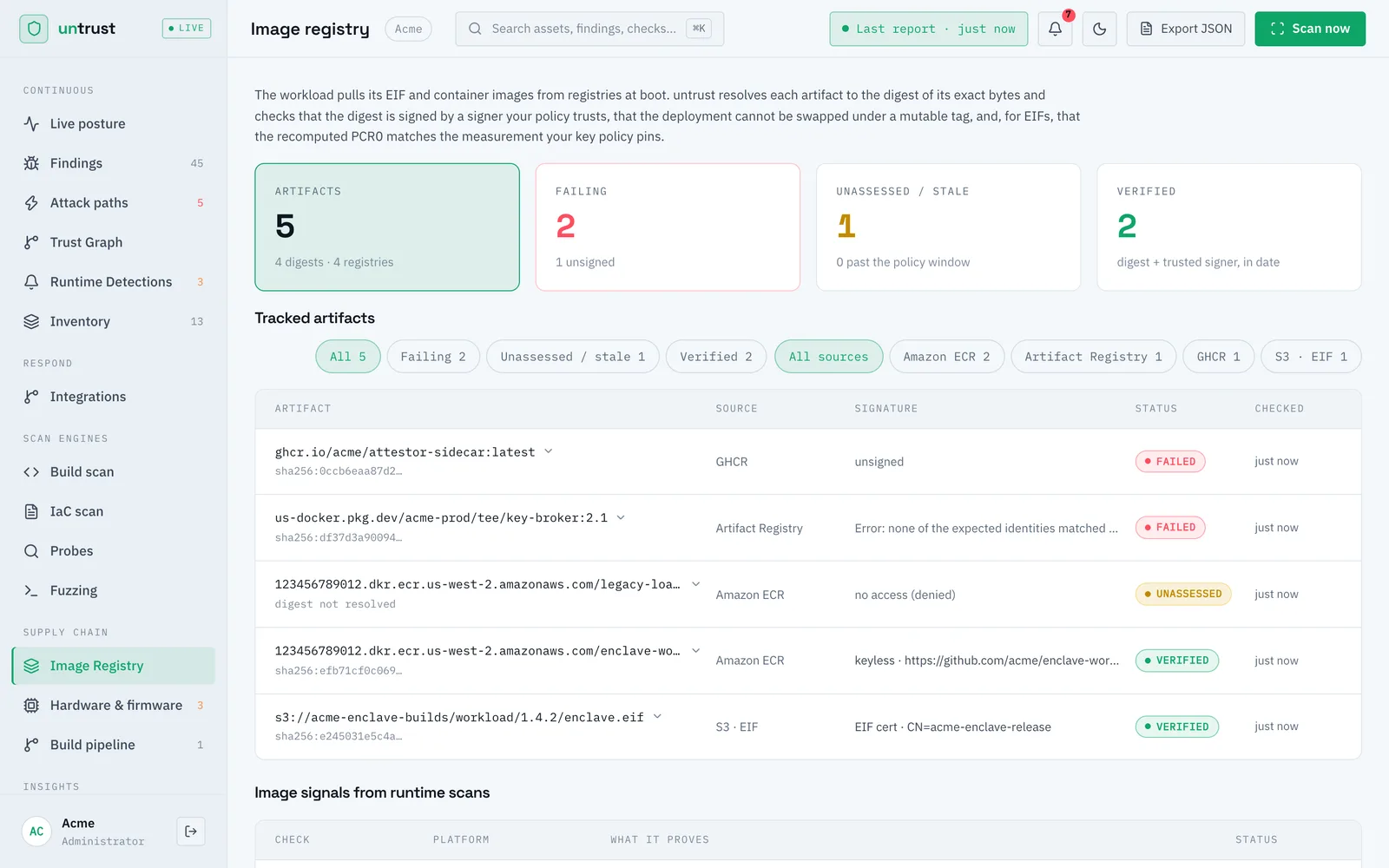Open Probes page
Screen dimensions: 1389x868
[113, 551]
